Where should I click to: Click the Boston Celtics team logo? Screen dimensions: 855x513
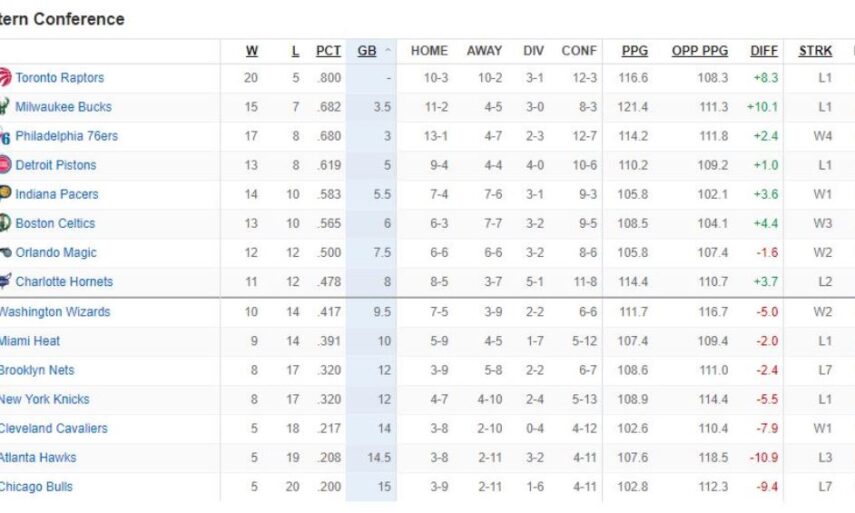pos(5,223)
